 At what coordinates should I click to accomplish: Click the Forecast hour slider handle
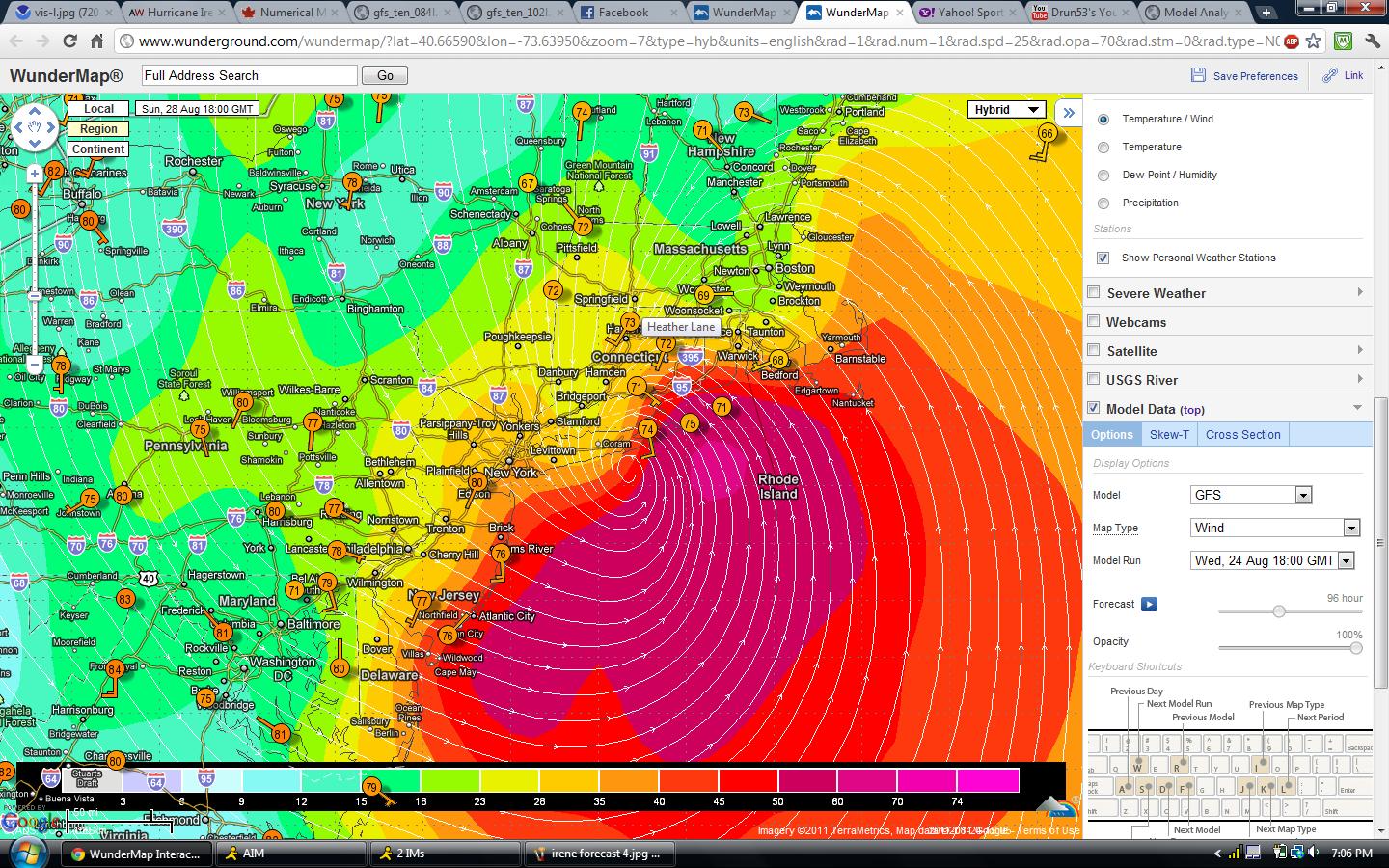tap(1279, 610)
